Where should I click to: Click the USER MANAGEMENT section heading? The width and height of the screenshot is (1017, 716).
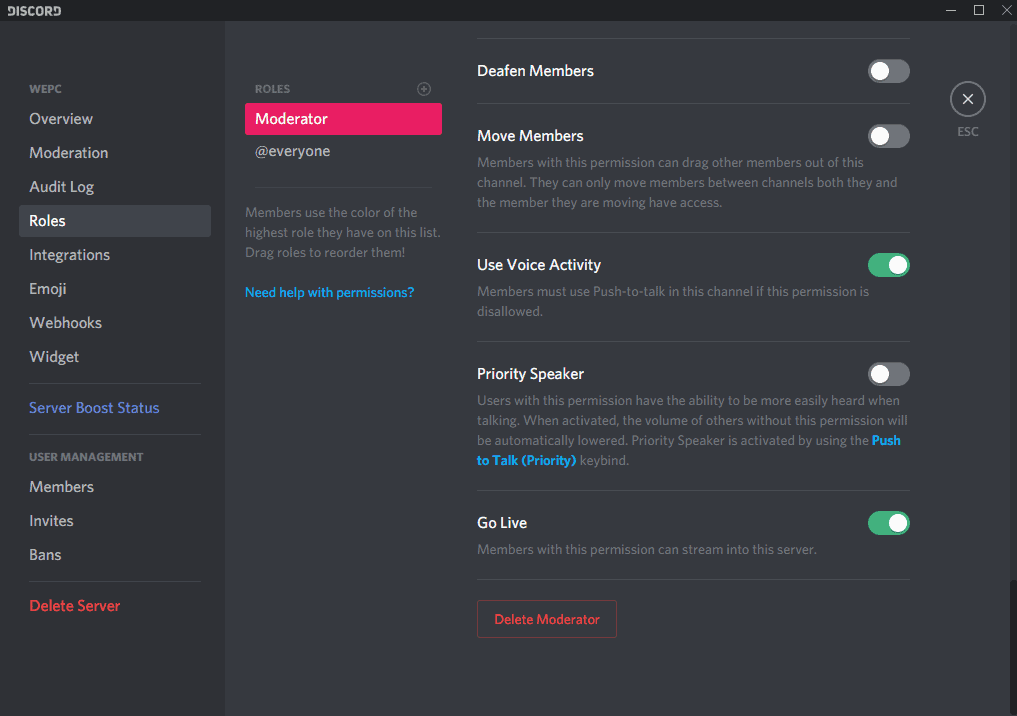pos(86,457)
